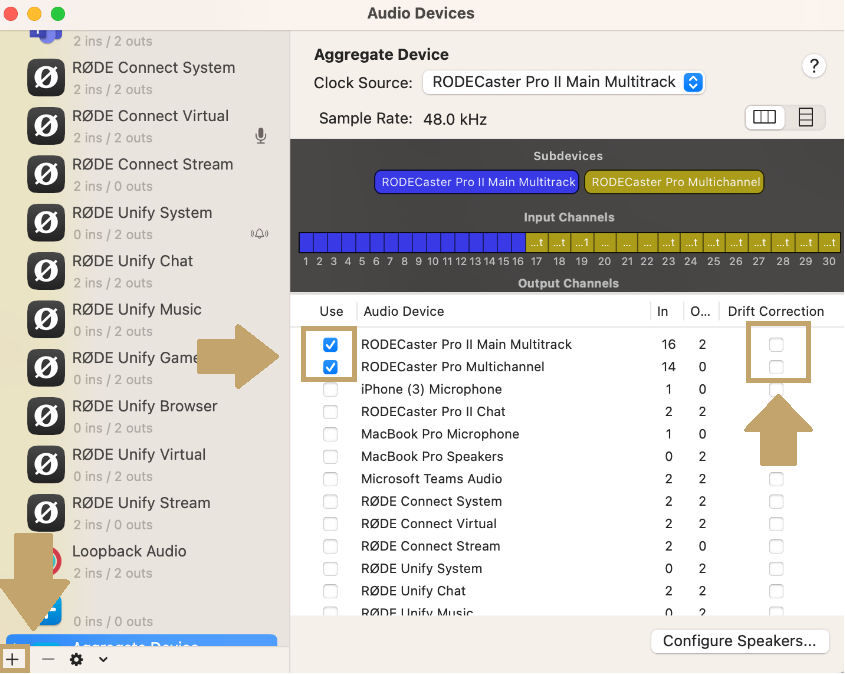The height and width of the screenshot is (674, 845).
Task: Enable Drift Correction for RODECaster Pro II Main Multitrack
Action: coord(776,345)
